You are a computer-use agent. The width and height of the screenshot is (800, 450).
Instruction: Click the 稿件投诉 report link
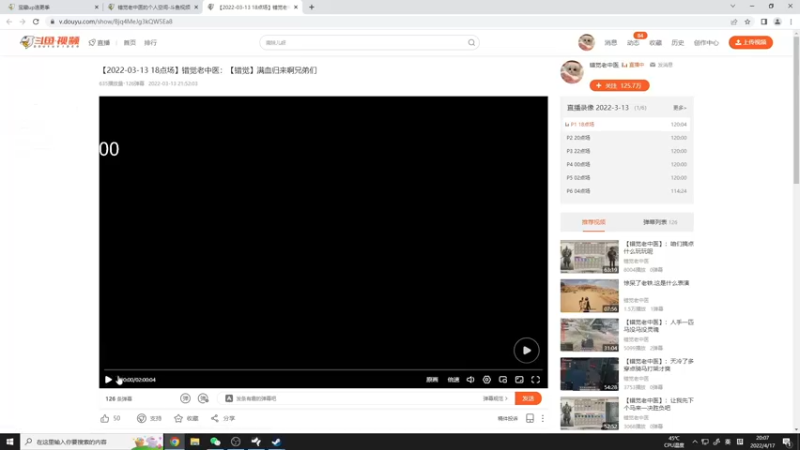tap(507, 418)
